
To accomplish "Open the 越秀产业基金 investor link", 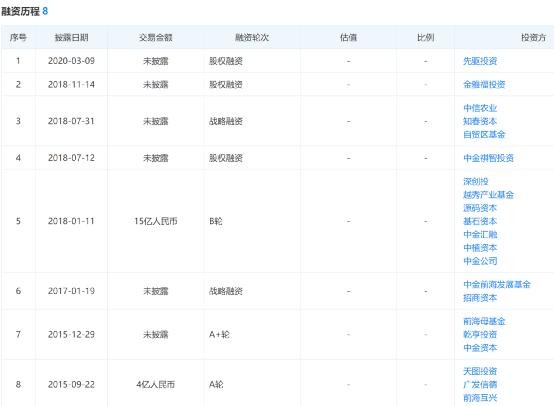I will [x=488, y=195].
